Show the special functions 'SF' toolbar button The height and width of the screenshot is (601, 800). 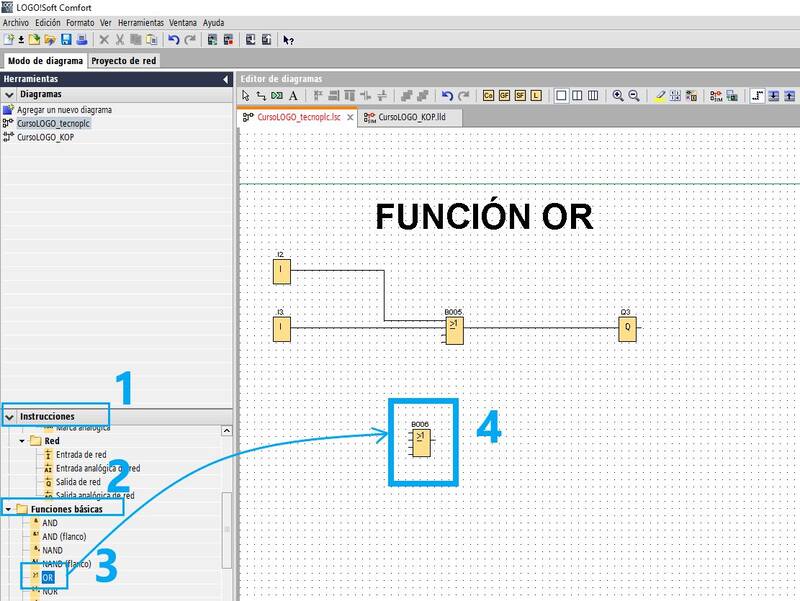click(x=520, y=96)
